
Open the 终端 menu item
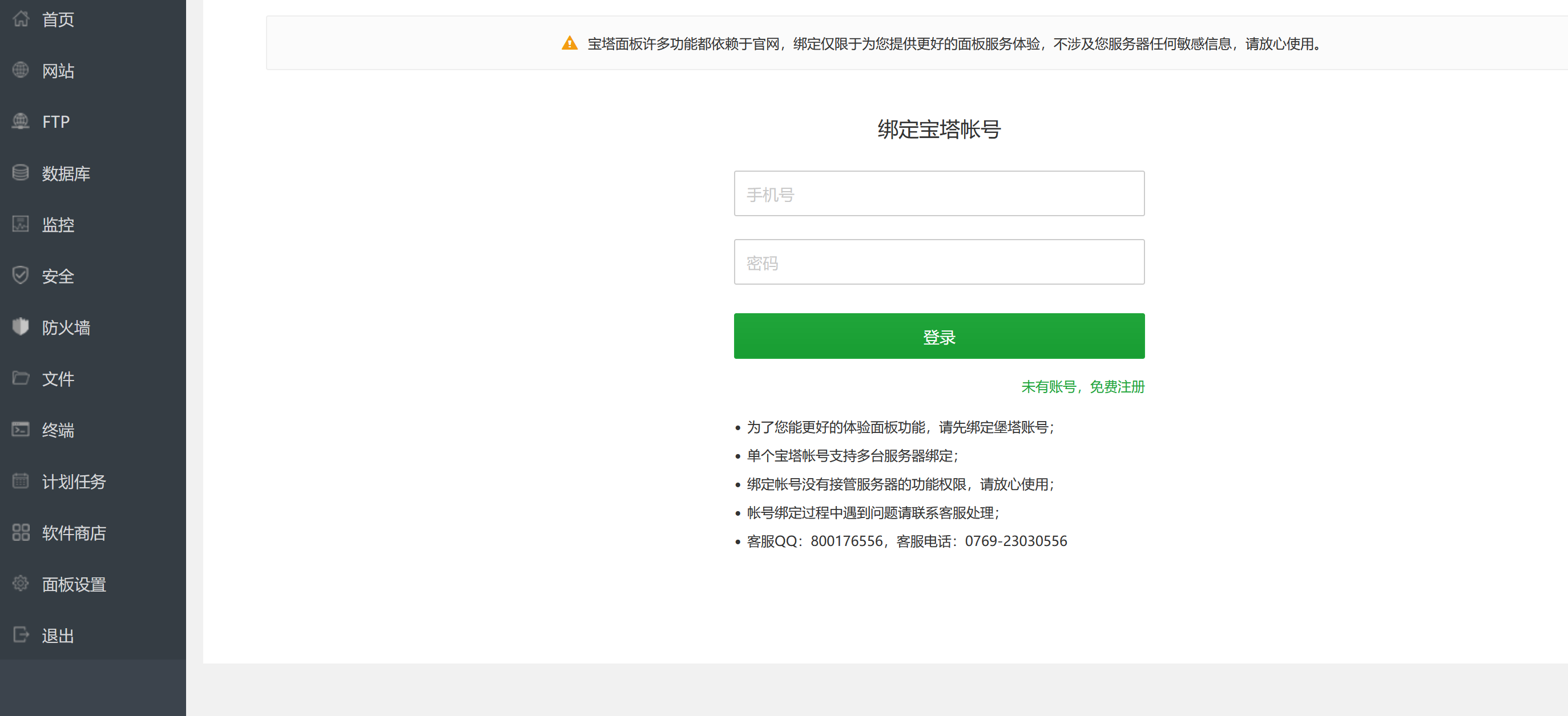(58, 430)
